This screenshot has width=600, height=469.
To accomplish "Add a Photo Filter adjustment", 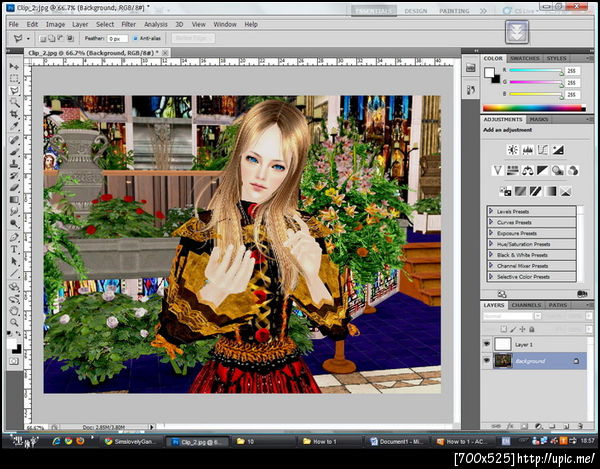I will click(558, 170).
